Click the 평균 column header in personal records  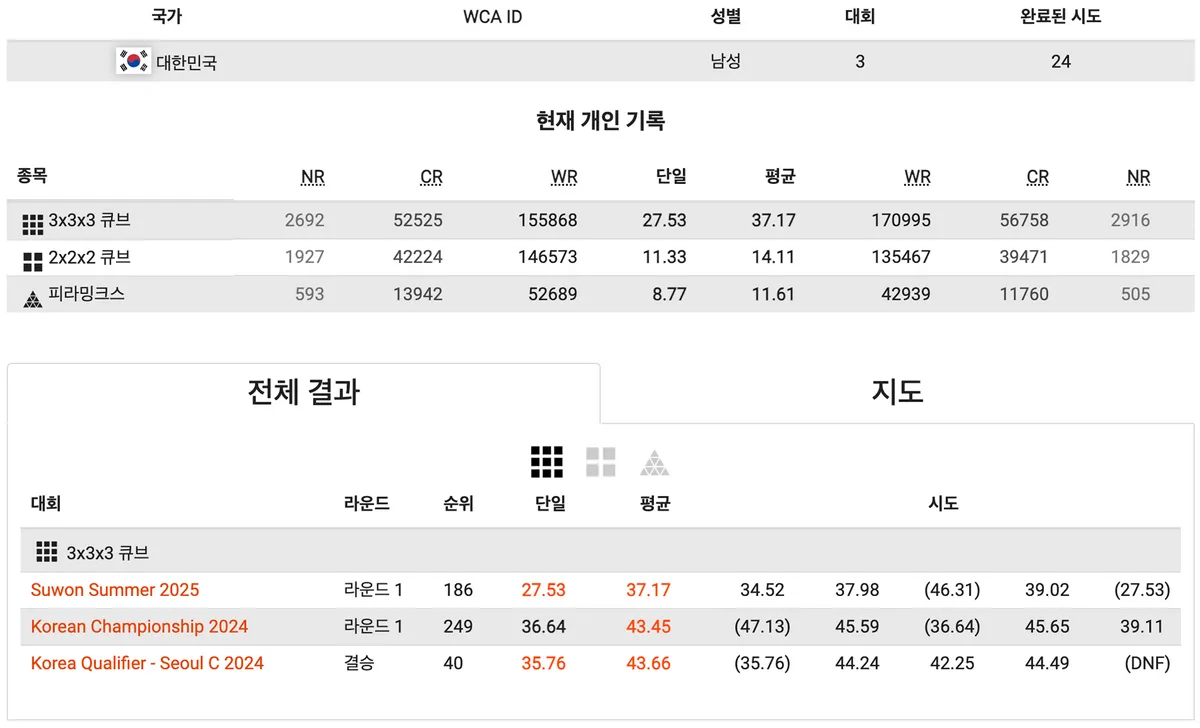tap(780, 176)
